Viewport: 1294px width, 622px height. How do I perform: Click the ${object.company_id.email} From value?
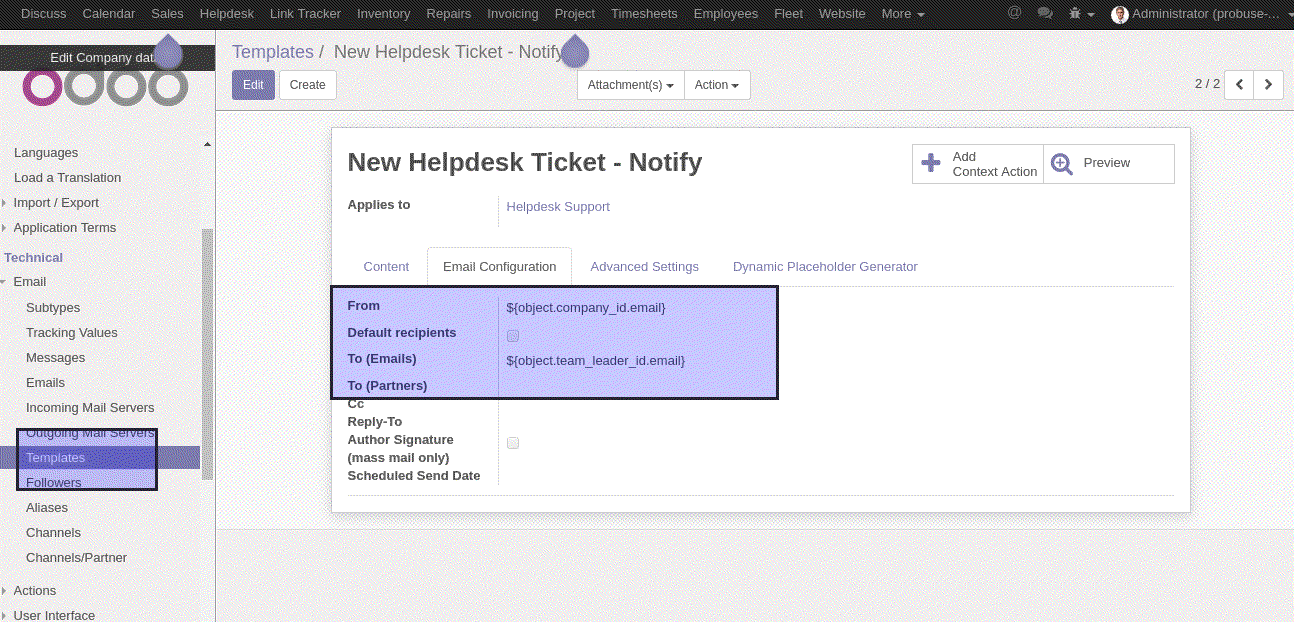click(586, 308)
